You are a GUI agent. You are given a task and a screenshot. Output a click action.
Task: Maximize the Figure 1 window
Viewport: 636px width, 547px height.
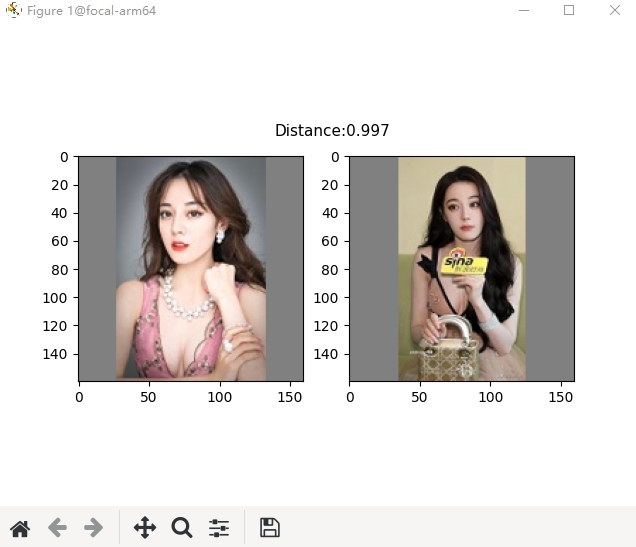pyautogui.click(x=569, y=11)
